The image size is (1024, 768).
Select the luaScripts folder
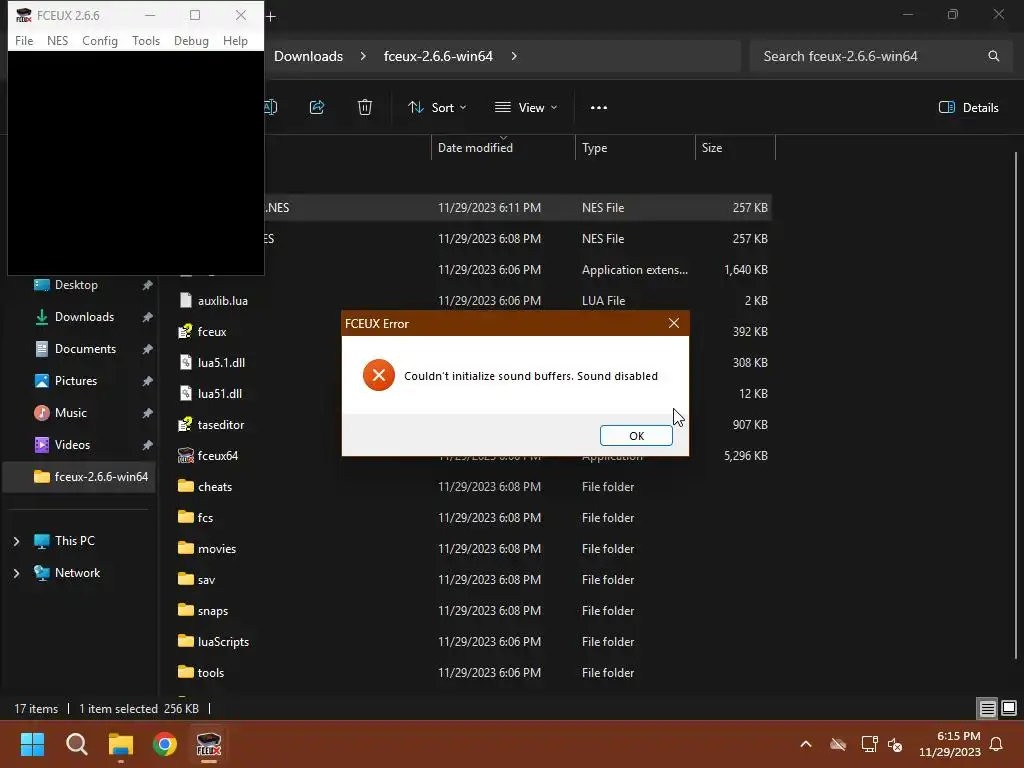(x=223, y=642)
